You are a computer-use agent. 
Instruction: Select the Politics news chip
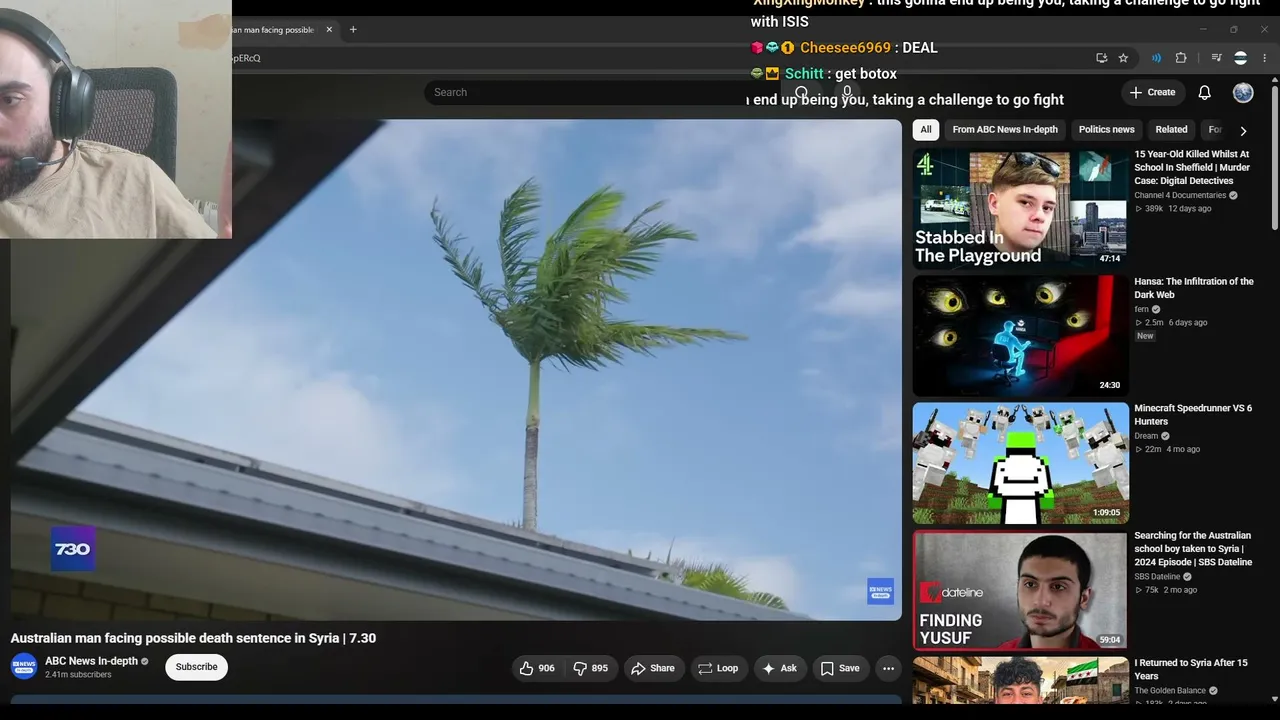(1107, 129)
